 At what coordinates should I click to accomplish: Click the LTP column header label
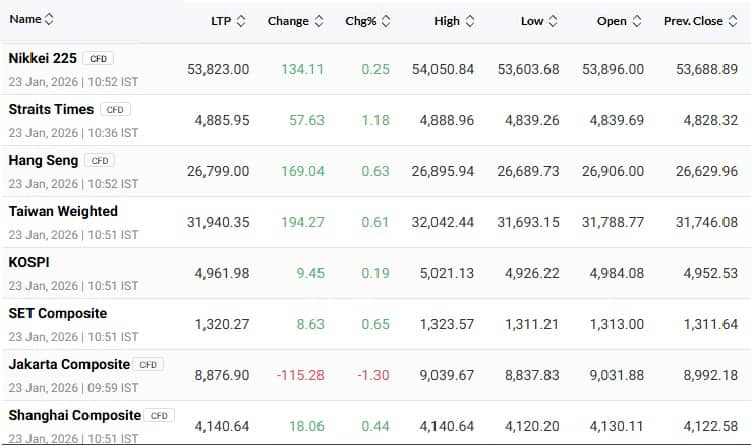point(221,21)
